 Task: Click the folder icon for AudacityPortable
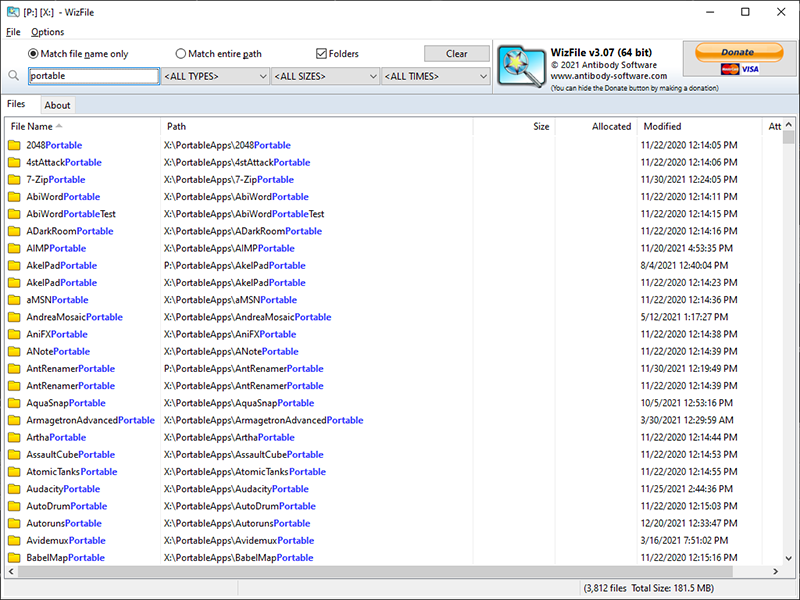(x=14, y=489)
